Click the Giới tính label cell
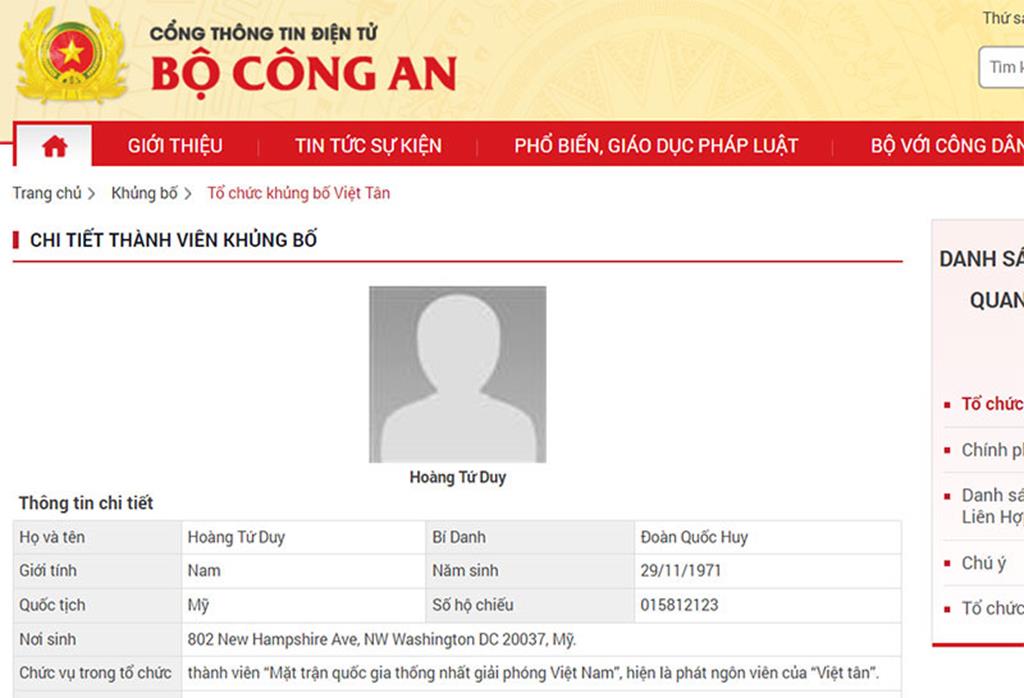 [97, 571]
